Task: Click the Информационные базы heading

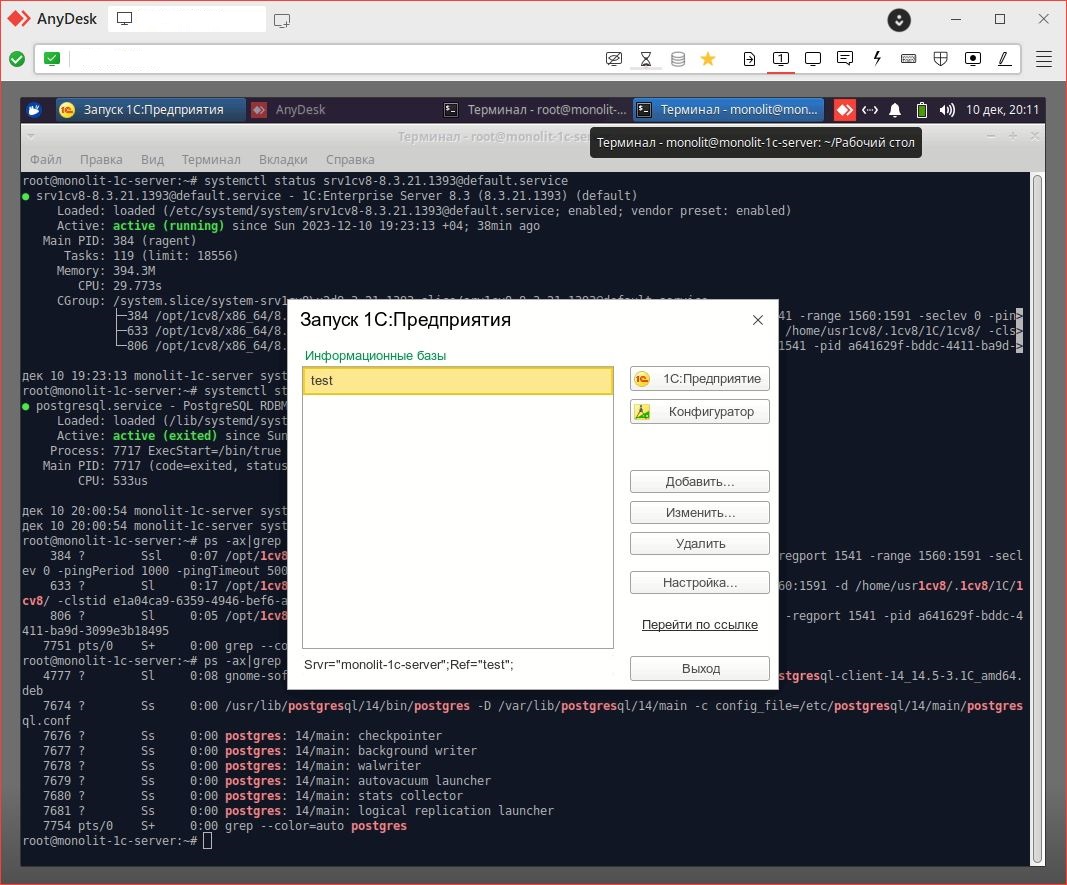Action: point(375,356)
